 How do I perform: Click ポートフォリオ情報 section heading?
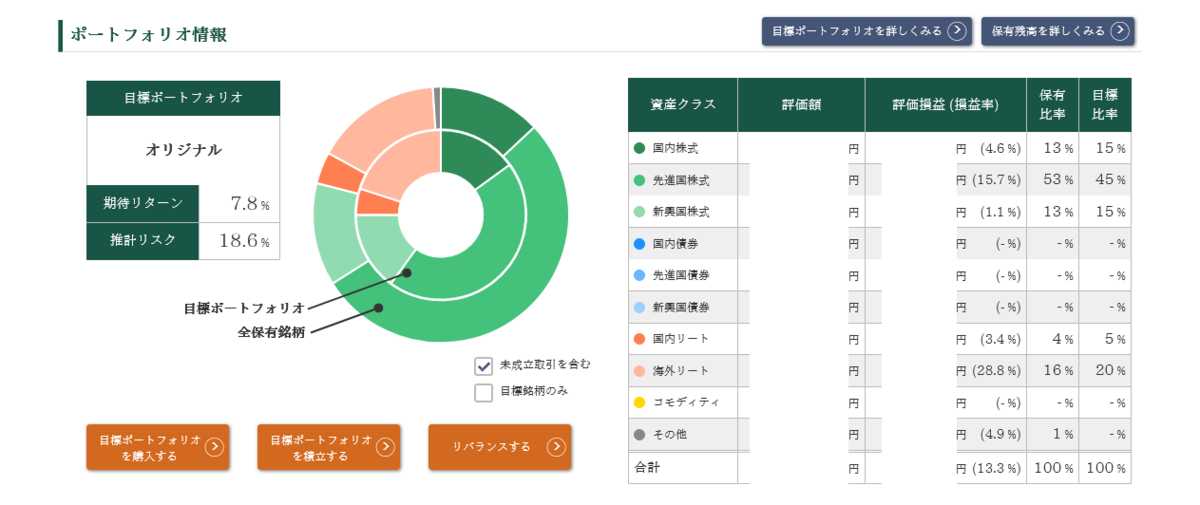coord(148,34)
